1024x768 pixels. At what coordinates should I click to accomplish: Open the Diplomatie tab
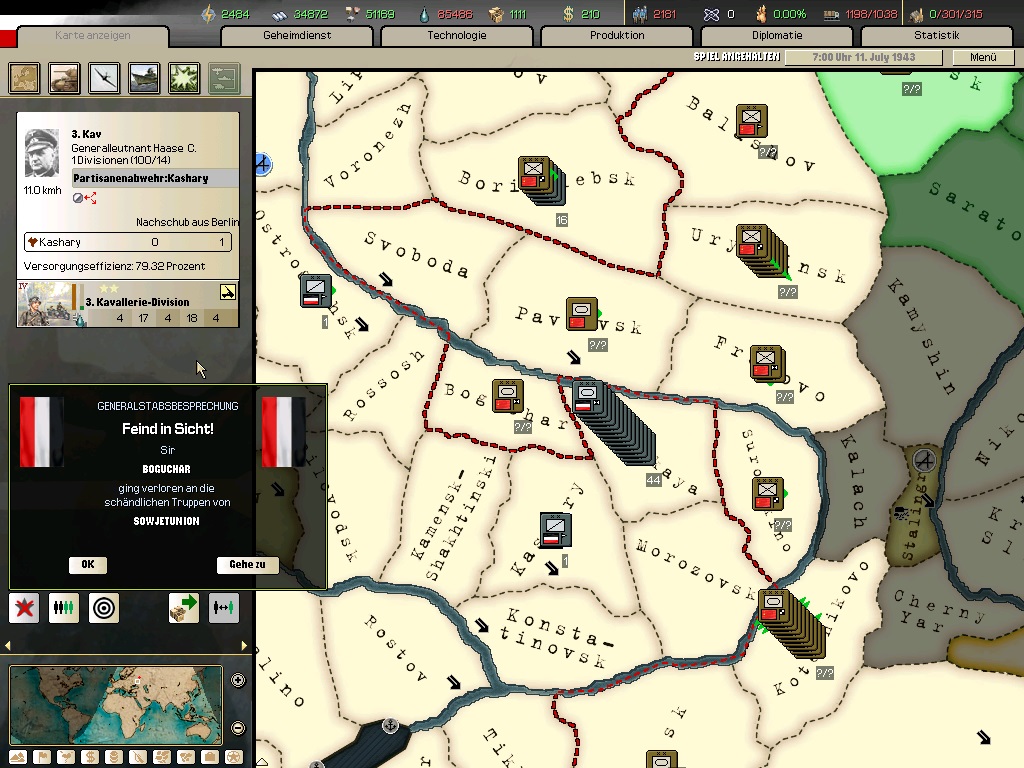pos(777,35)
